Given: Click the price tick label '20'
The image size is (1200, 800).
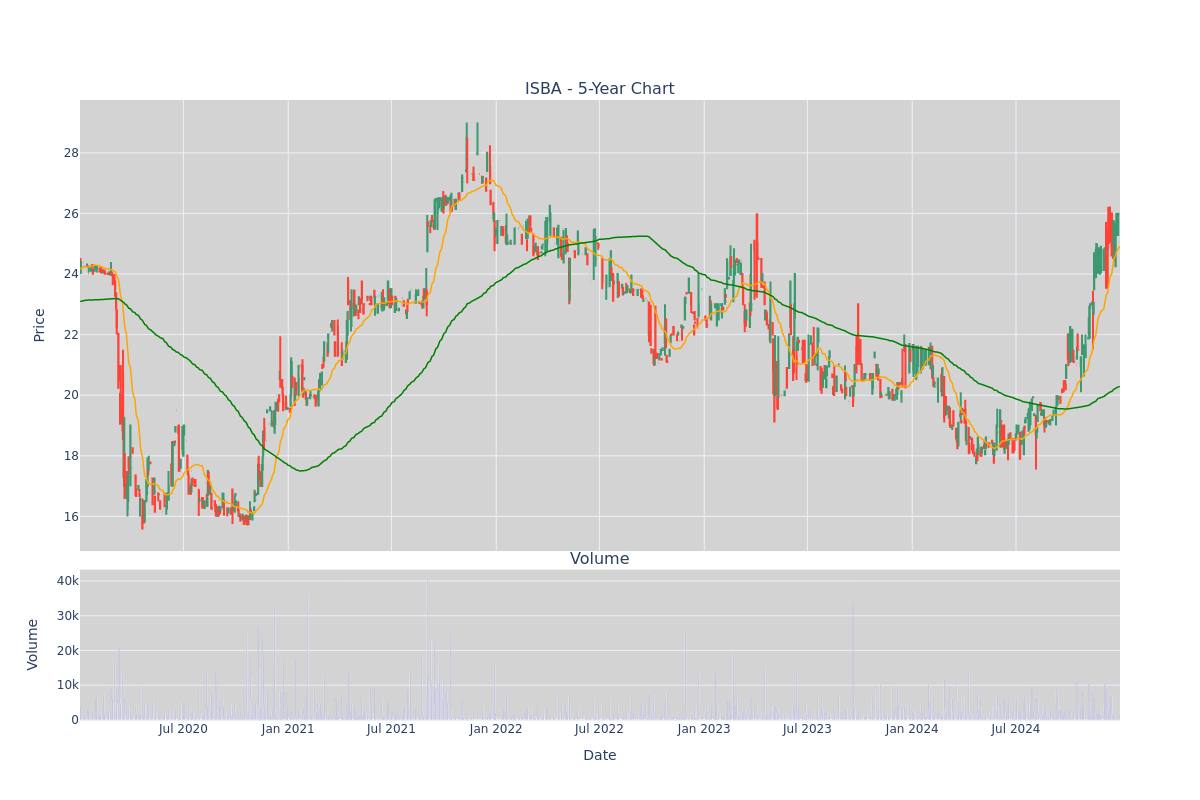Looking at the screenshot, I should tap(72, 395).
